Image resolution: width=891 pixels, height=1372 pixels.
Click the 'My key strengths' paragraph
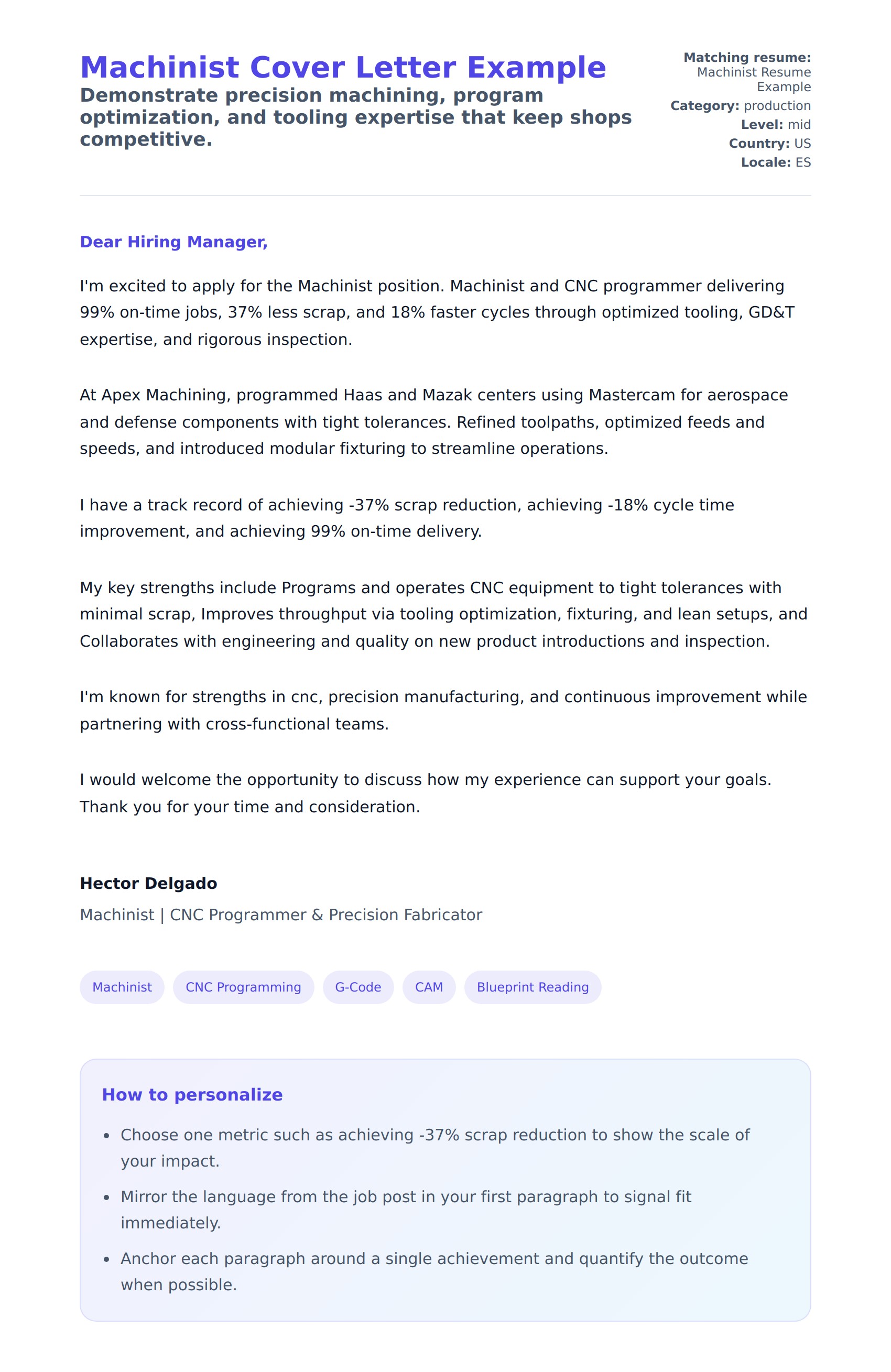[443, 614]
